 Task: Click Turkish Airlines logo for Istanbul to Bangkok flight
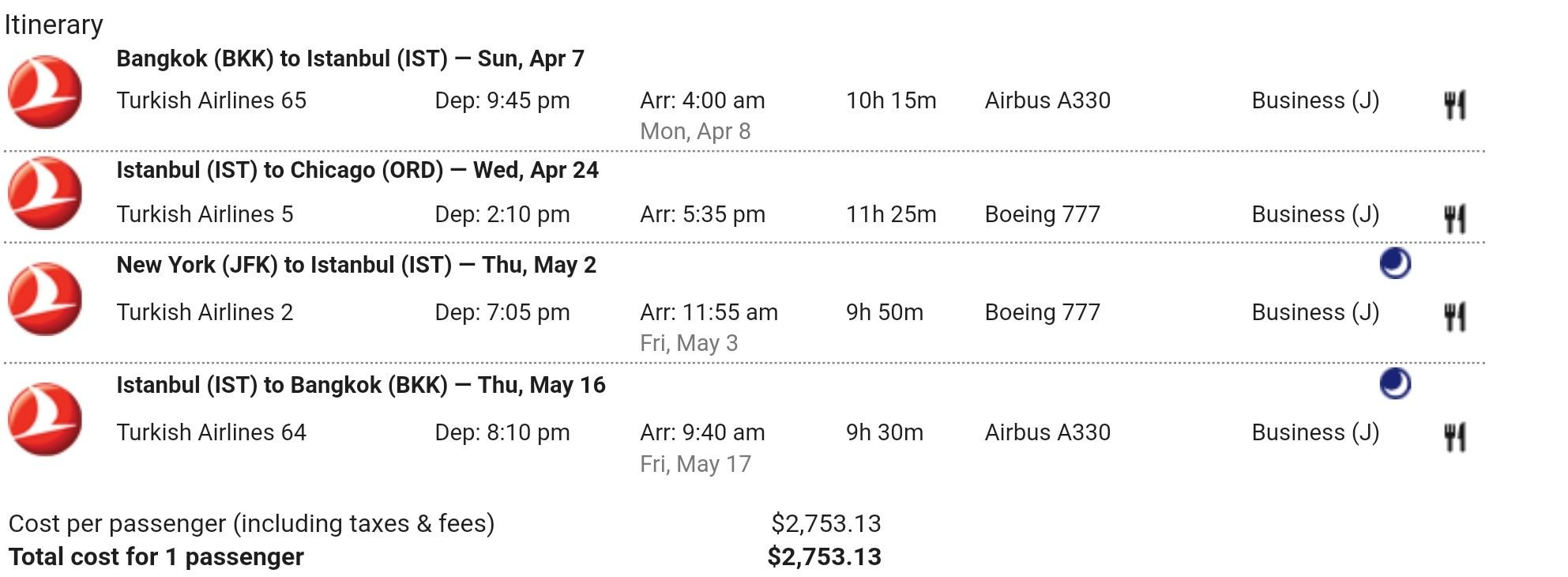tap(45, 419)
